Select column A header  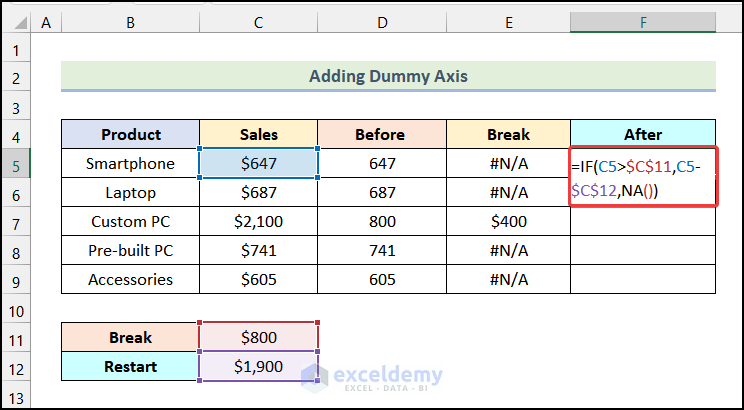[x=47, y=21]
